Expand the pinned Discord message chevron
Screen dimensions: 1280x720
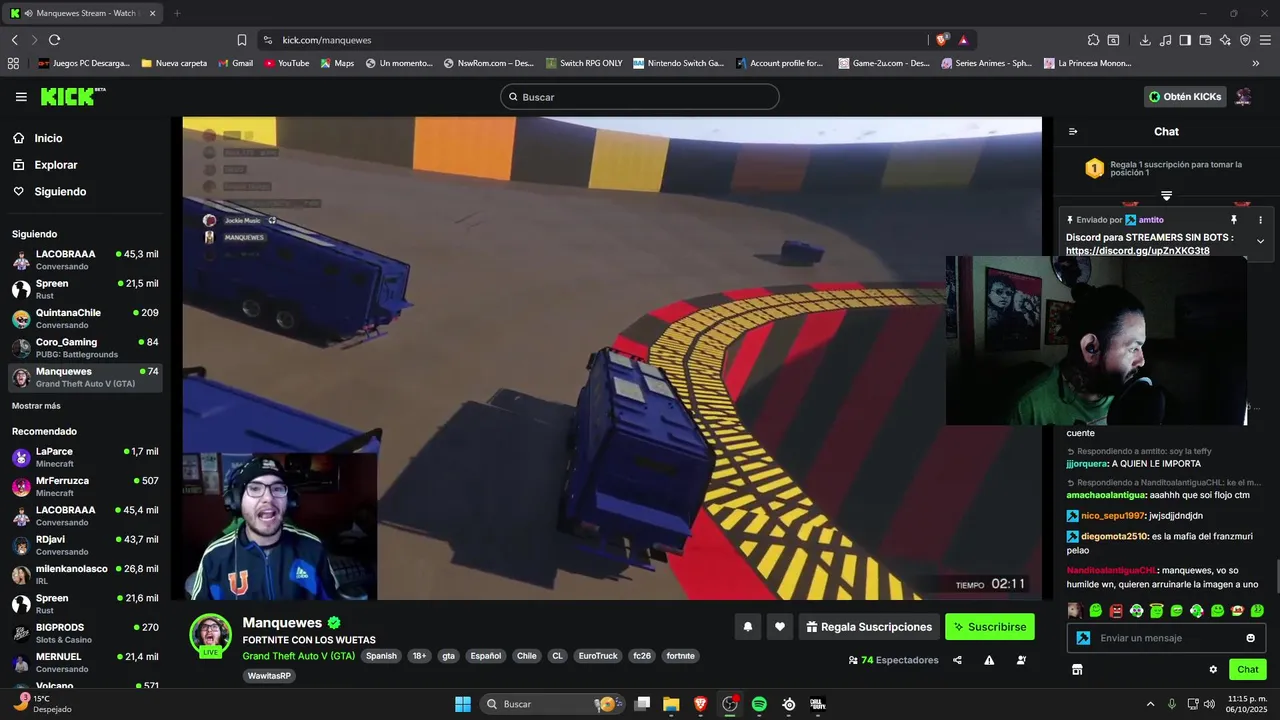pos(1260,241)
